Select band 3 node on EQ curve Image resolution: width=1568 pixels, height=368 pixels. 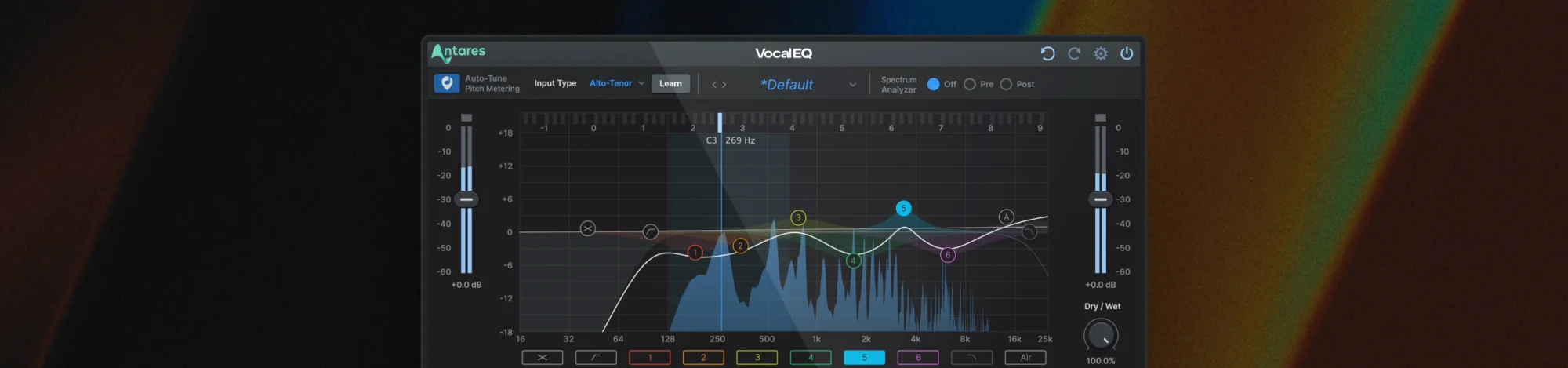pos(798,217)
